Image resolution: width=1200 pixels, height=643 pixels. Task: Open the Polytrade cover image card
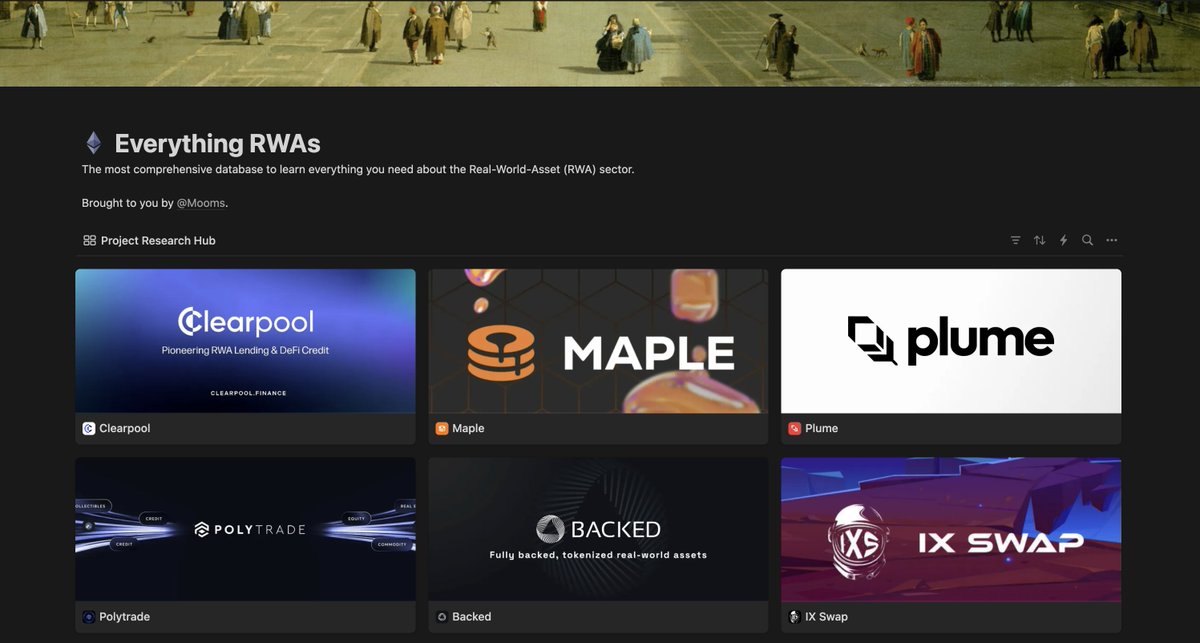click(x=246, y=529)
